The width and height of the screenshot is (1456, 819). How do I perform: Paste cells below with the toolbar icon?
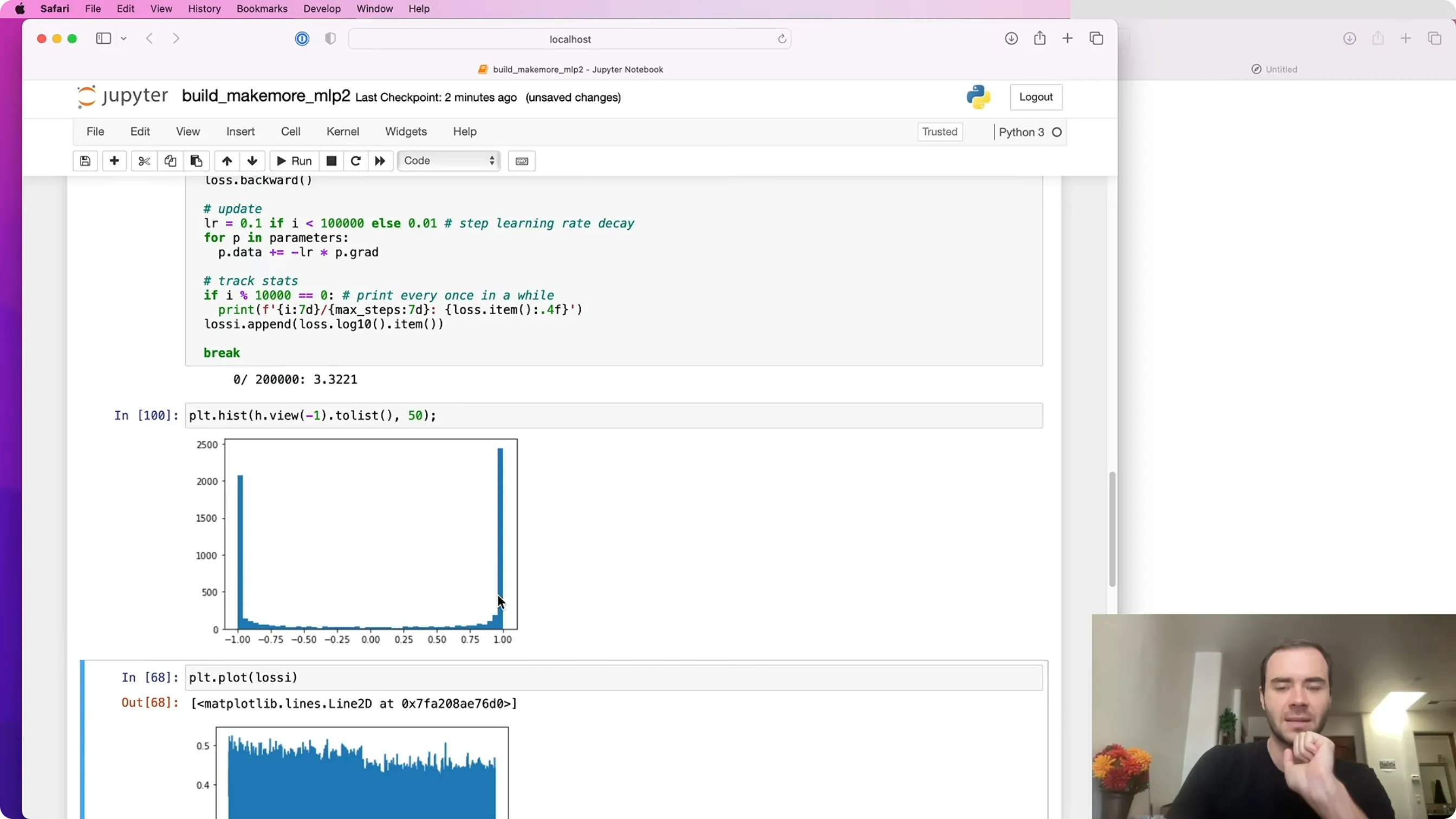point(196,161)
